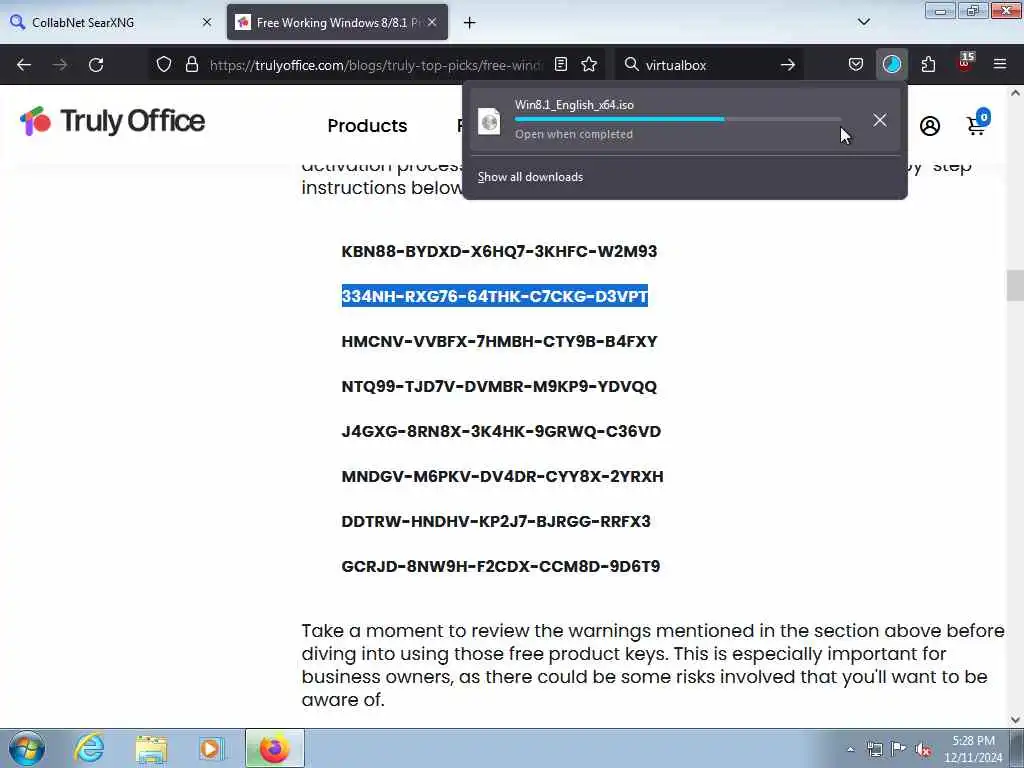The width and height of the screenshot is (1024, 768).
Task: Launch Internet Explorer from the taskbar
Action: 89,748
